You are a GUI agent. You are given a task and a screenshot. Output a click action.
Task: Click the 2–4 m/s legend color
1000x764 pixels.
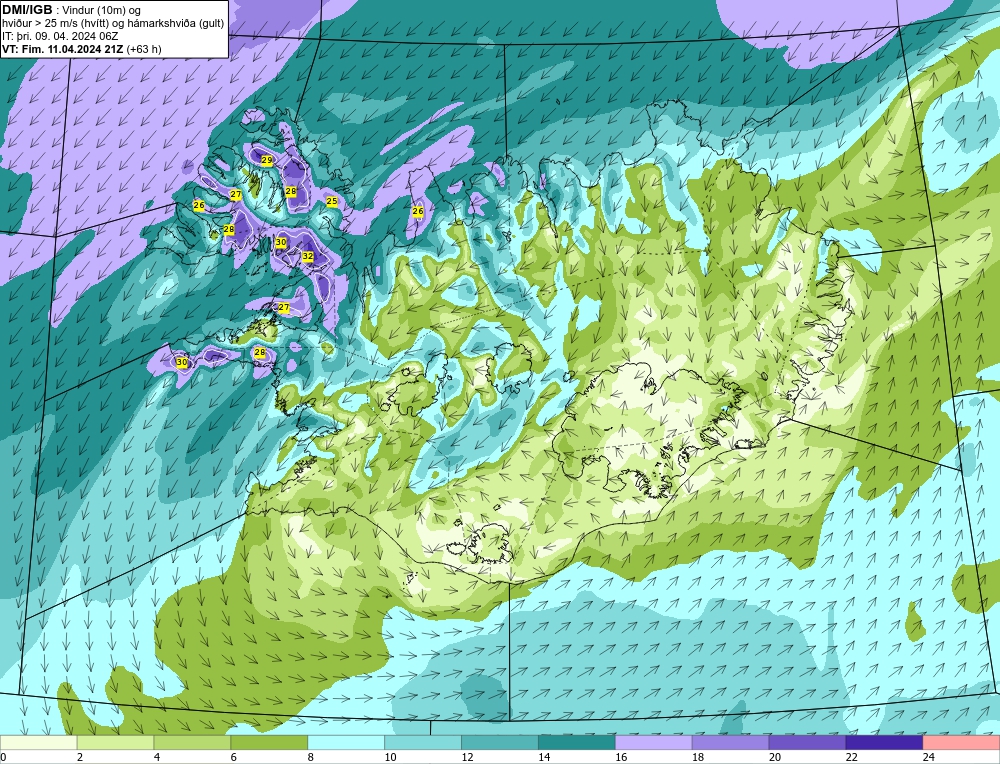click(x=115, y=742)
